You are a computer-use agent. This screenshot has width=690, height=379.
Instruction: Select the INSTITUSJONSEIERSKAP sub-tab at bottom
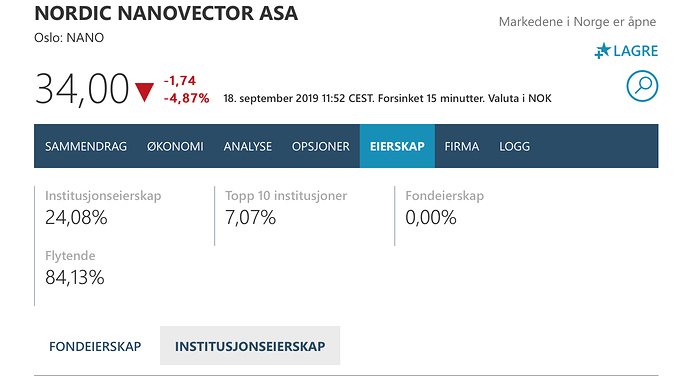click(x=250, y=346)
